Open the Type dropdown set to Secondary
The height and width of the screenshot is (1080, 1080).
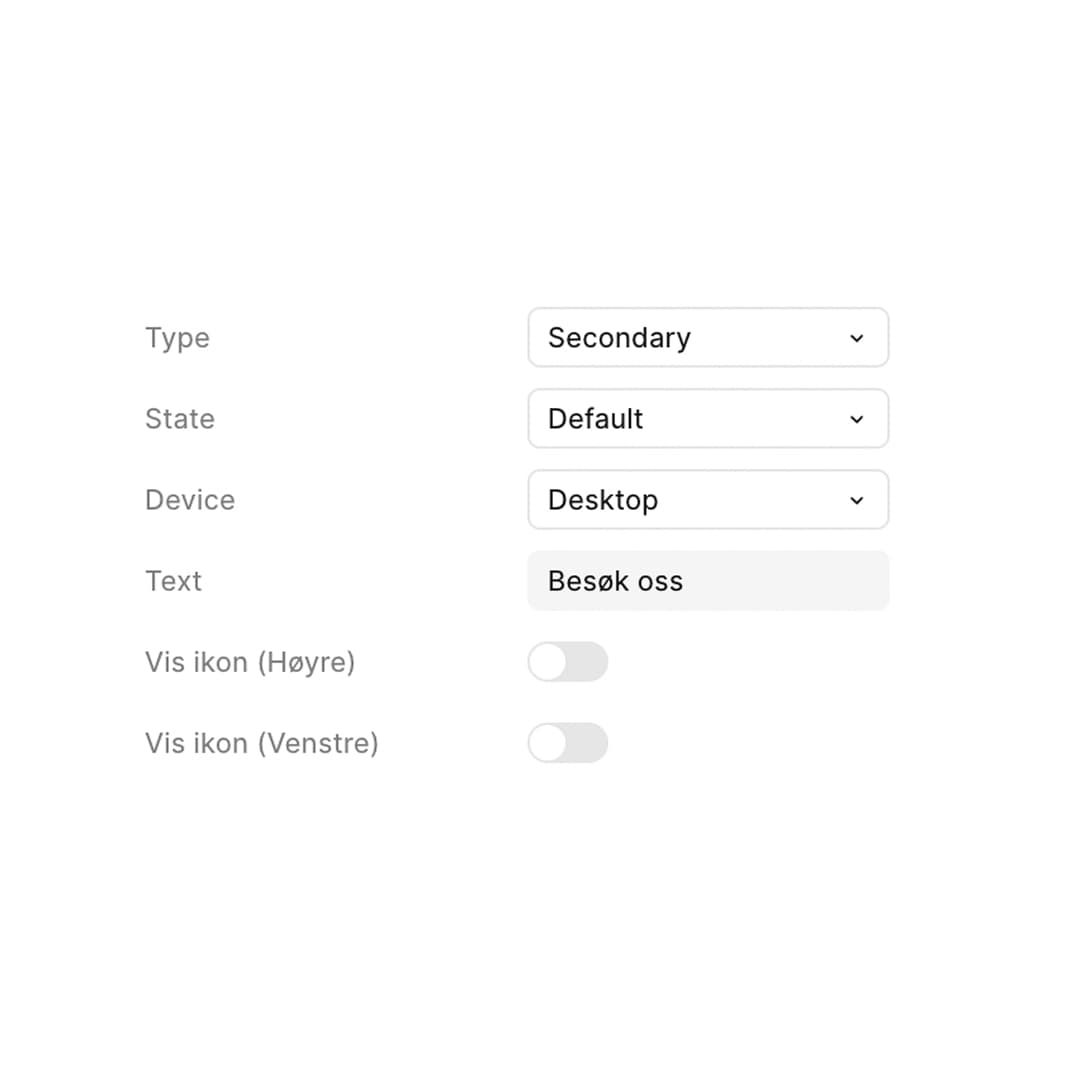708,338
